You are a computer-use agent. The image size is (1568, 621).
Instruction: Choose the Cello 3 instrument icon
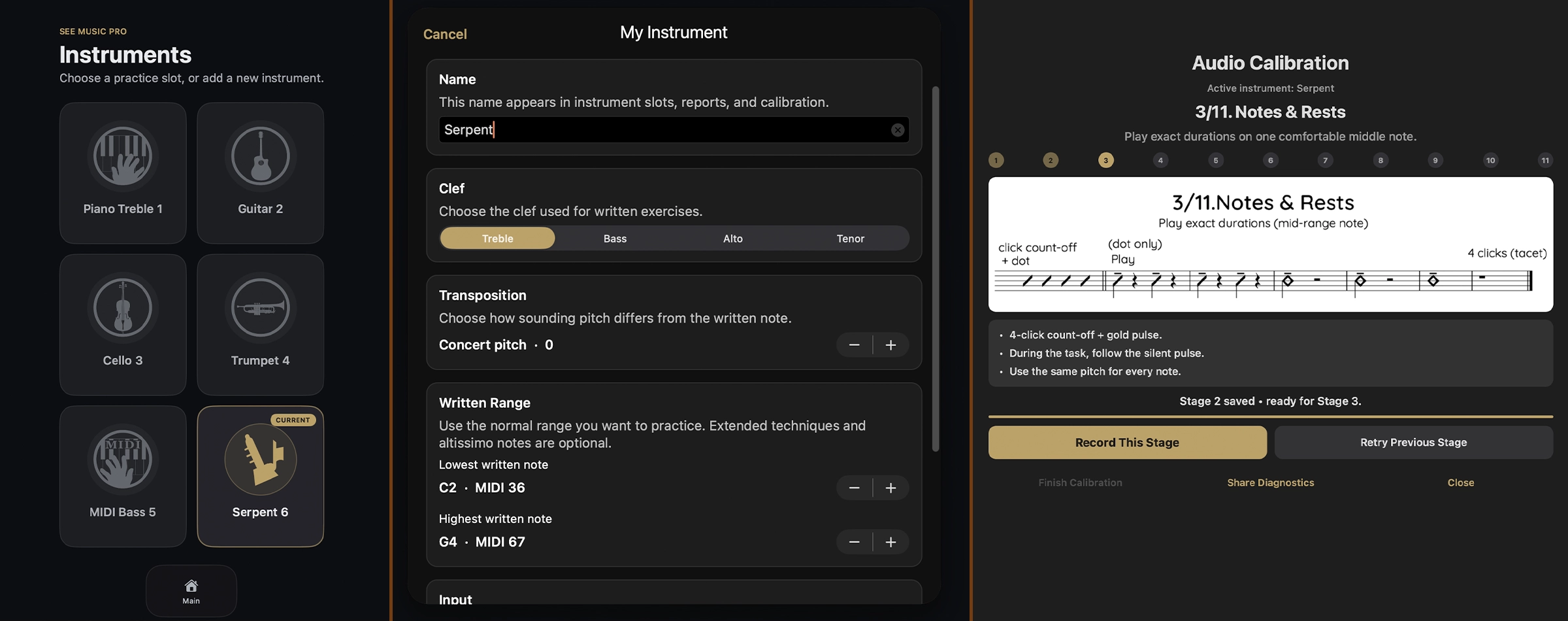123,308
